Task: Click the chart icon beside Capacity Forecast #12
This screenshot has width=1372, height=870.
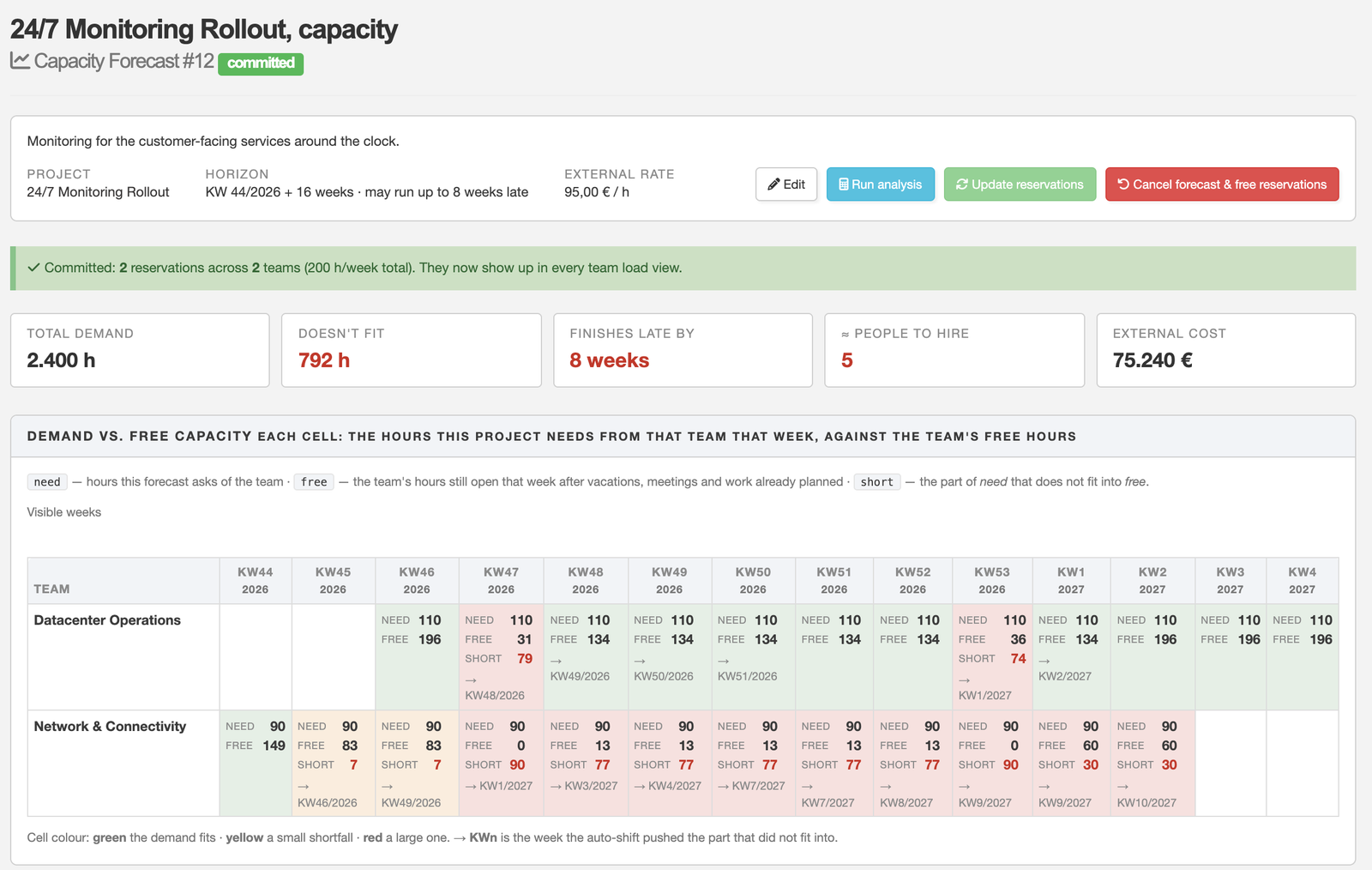Action: coord(21,61)
